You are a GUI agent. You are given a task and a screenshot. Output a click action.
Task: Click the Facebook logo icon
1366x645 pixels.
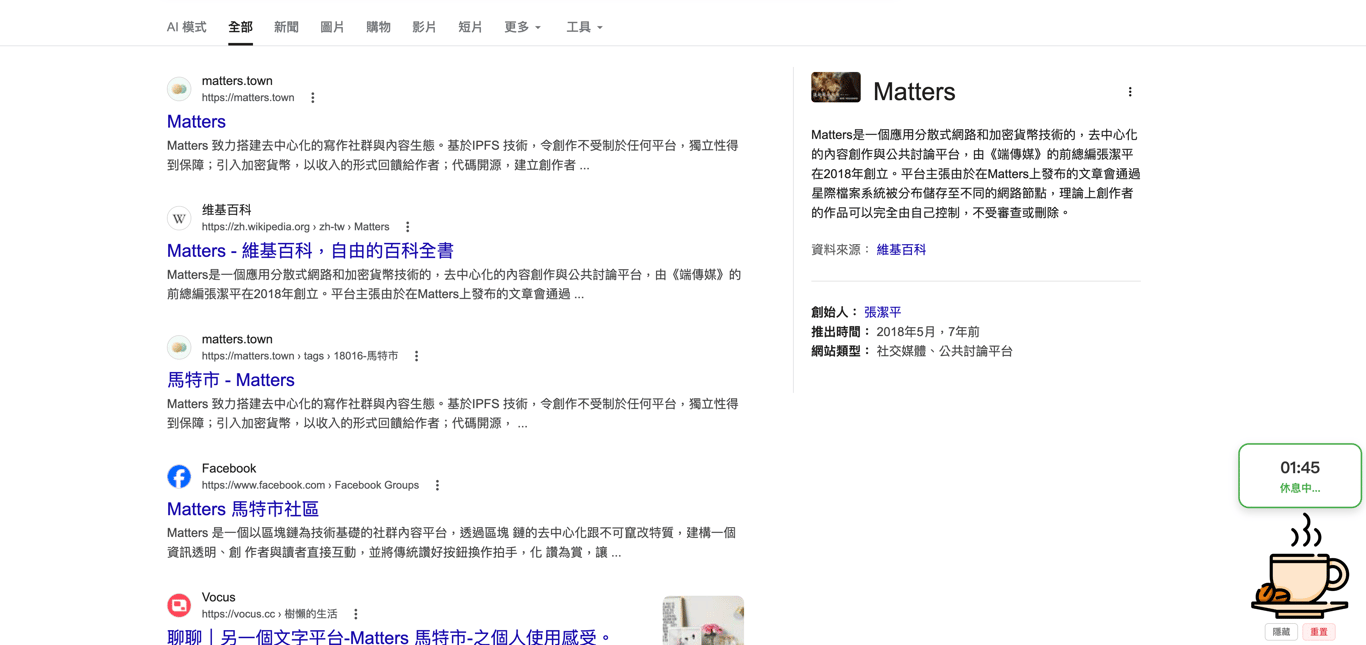pyautogui.click(x=179, y=476)
